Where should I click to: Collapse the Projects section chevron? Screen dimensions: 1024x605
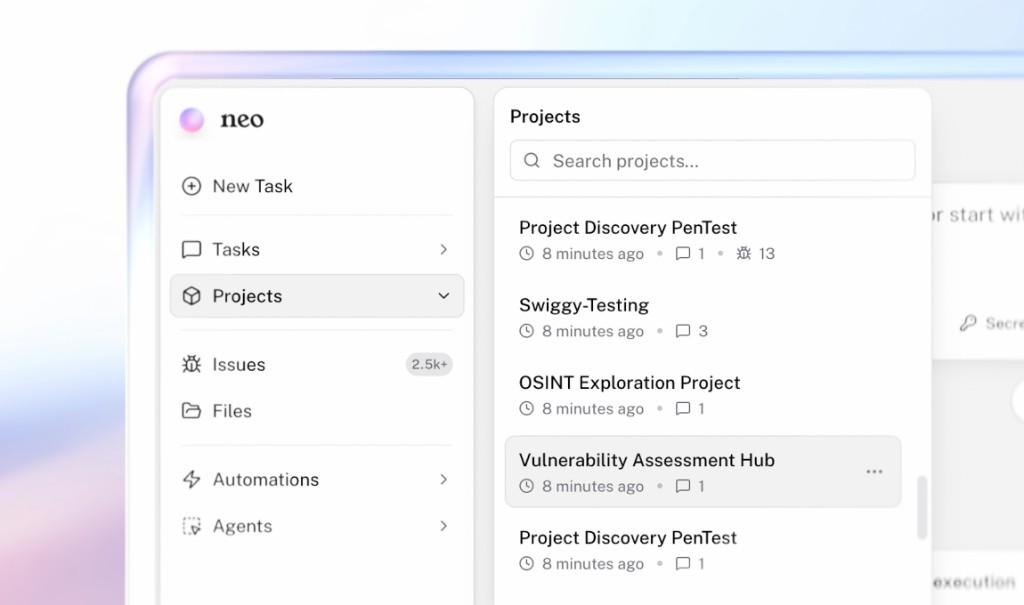[443, 296]
